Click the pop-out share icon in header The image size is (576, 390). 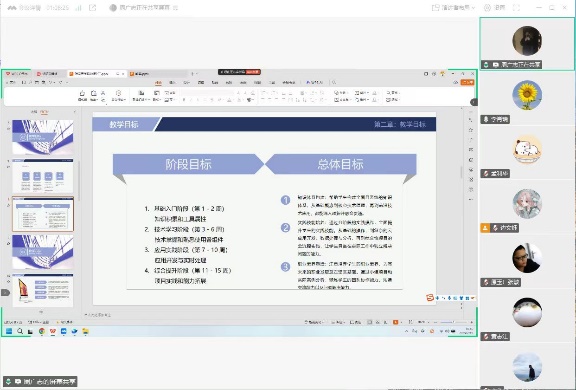tap(92, 7)
